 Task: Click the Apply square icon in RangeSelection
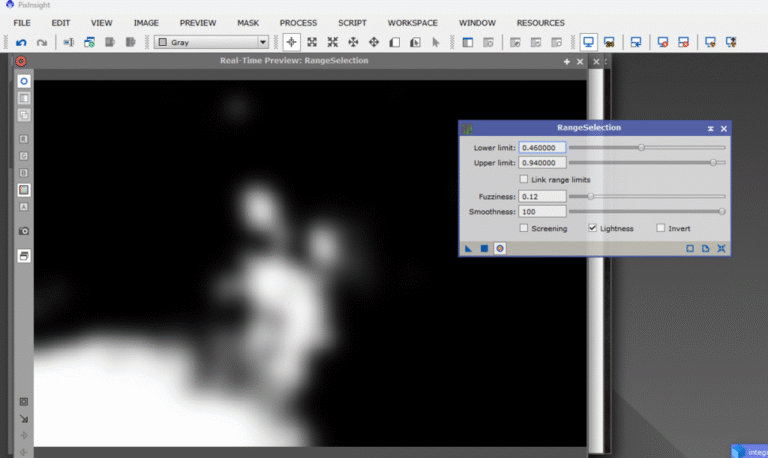[x=484, y=247]
